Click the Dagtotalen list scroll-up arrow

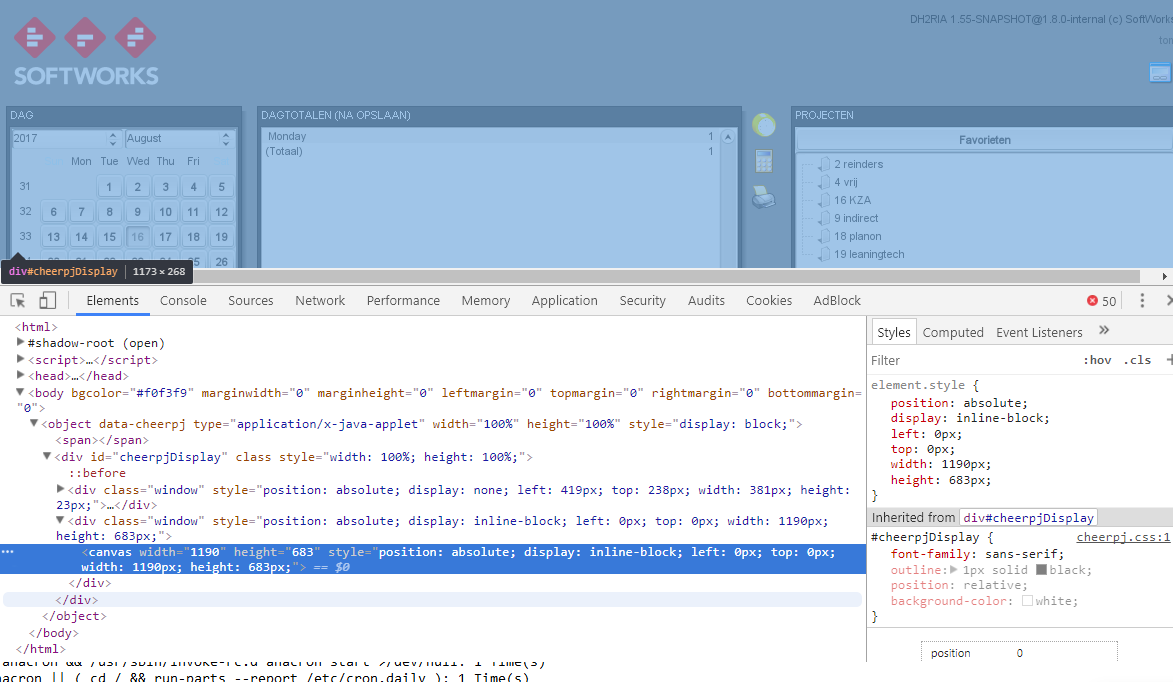pos(727,138)
